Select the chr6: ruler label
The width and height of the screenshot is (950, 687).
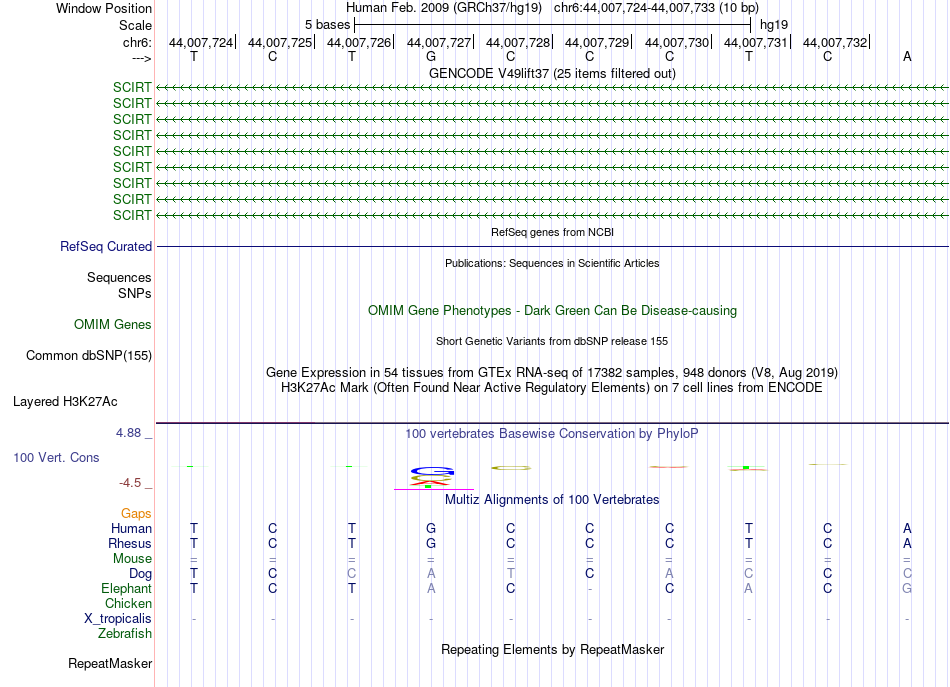137,42
